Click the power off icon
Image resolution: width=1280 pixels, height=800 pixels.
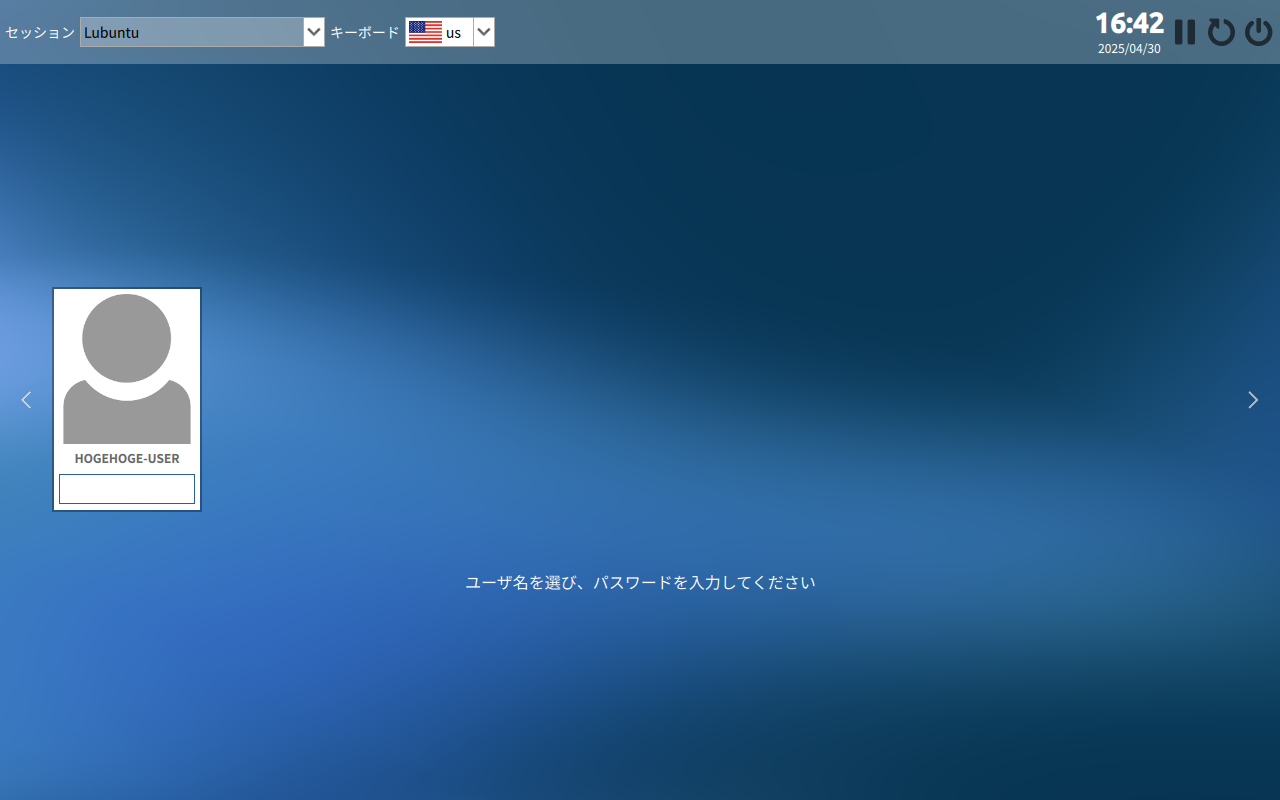(x=1258, y=32)
